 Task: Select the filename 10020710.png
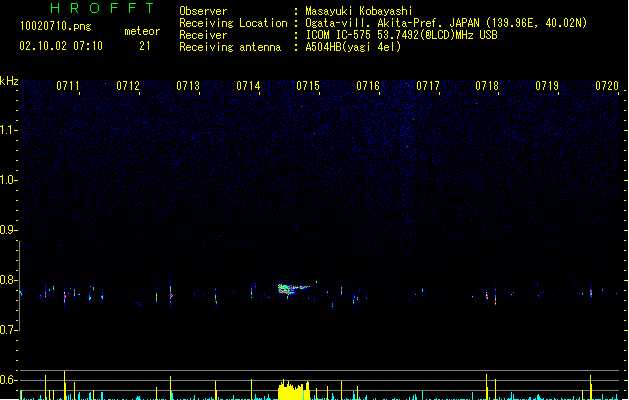56,26
